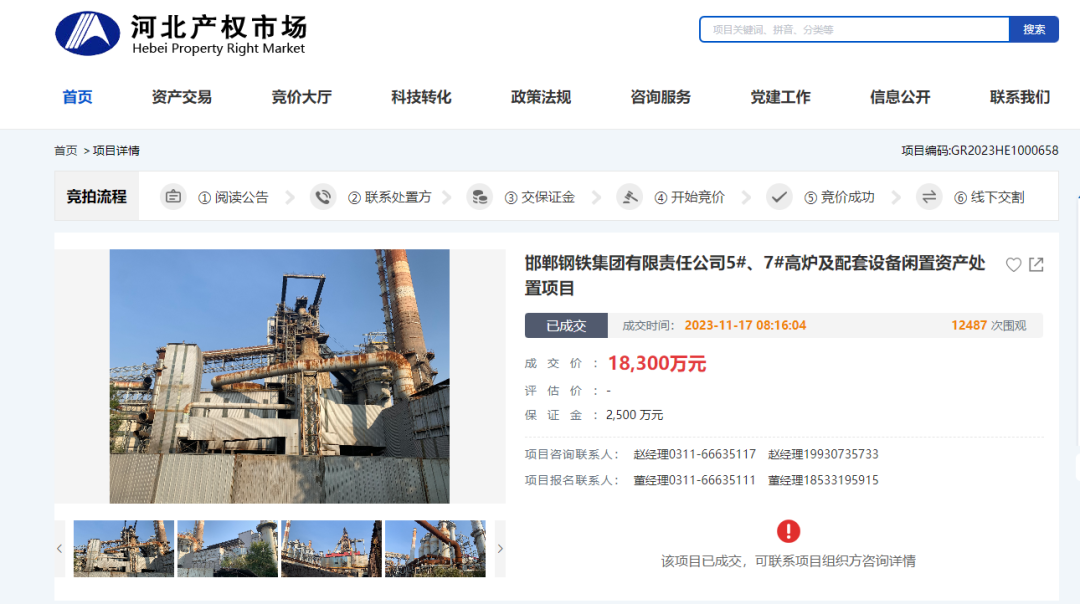Click the 首页 breadcrumb link
The height and width of the screenshot is (604, 1080).
65,150
